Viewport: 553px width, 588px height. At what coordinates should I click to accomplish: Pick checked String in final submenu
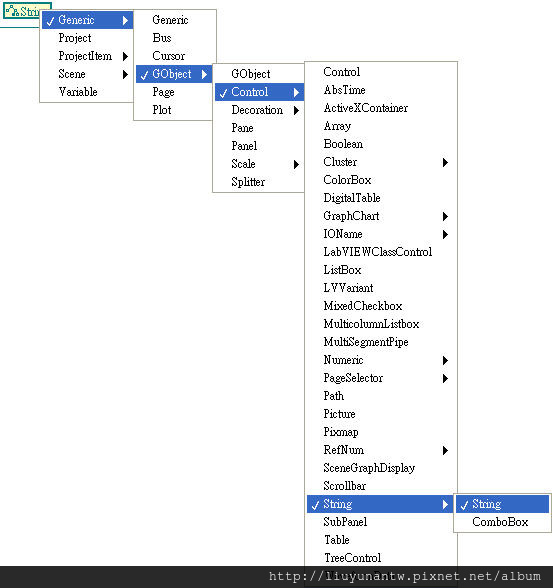502,504
